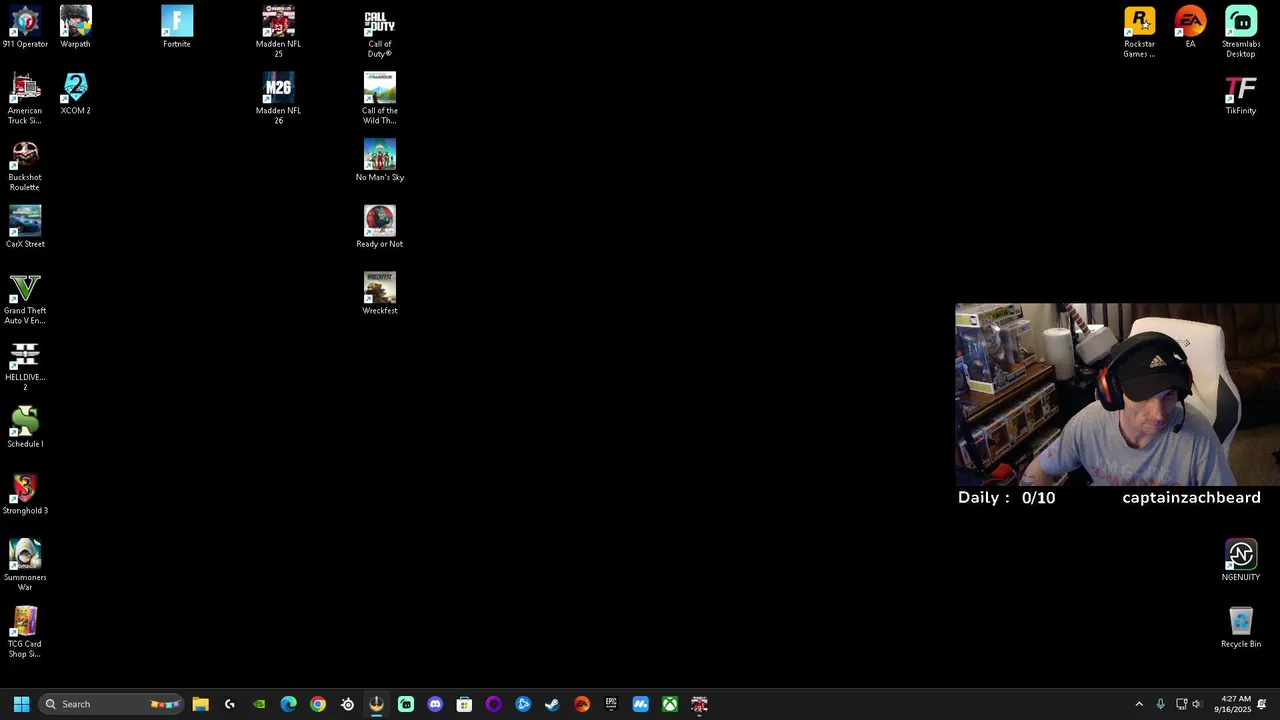Select the Schedule I desktop icon
Screen dimensions: 1280x720
pyautogui.click(x=25, y=427)
